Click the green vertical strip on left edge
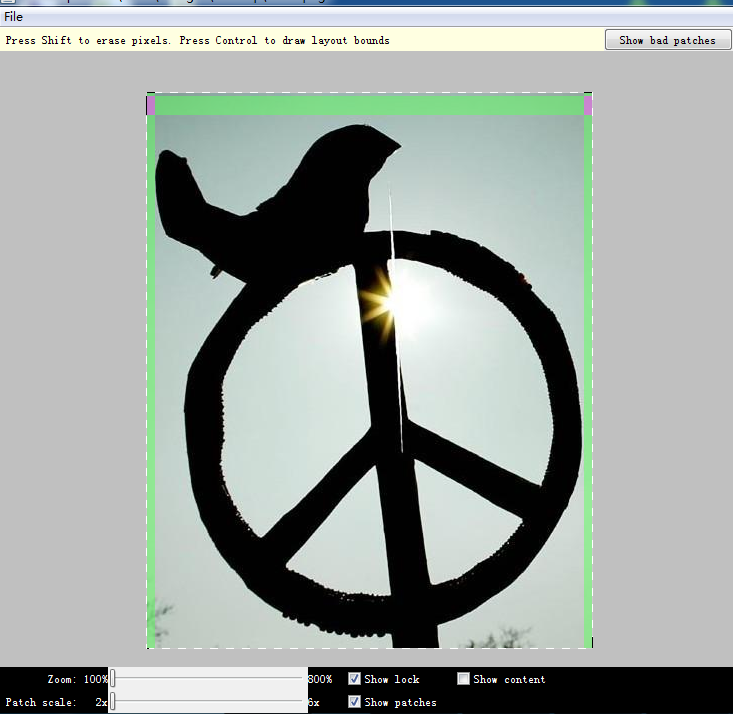Viewport: 733px width, 714px height. click(151, 380)
